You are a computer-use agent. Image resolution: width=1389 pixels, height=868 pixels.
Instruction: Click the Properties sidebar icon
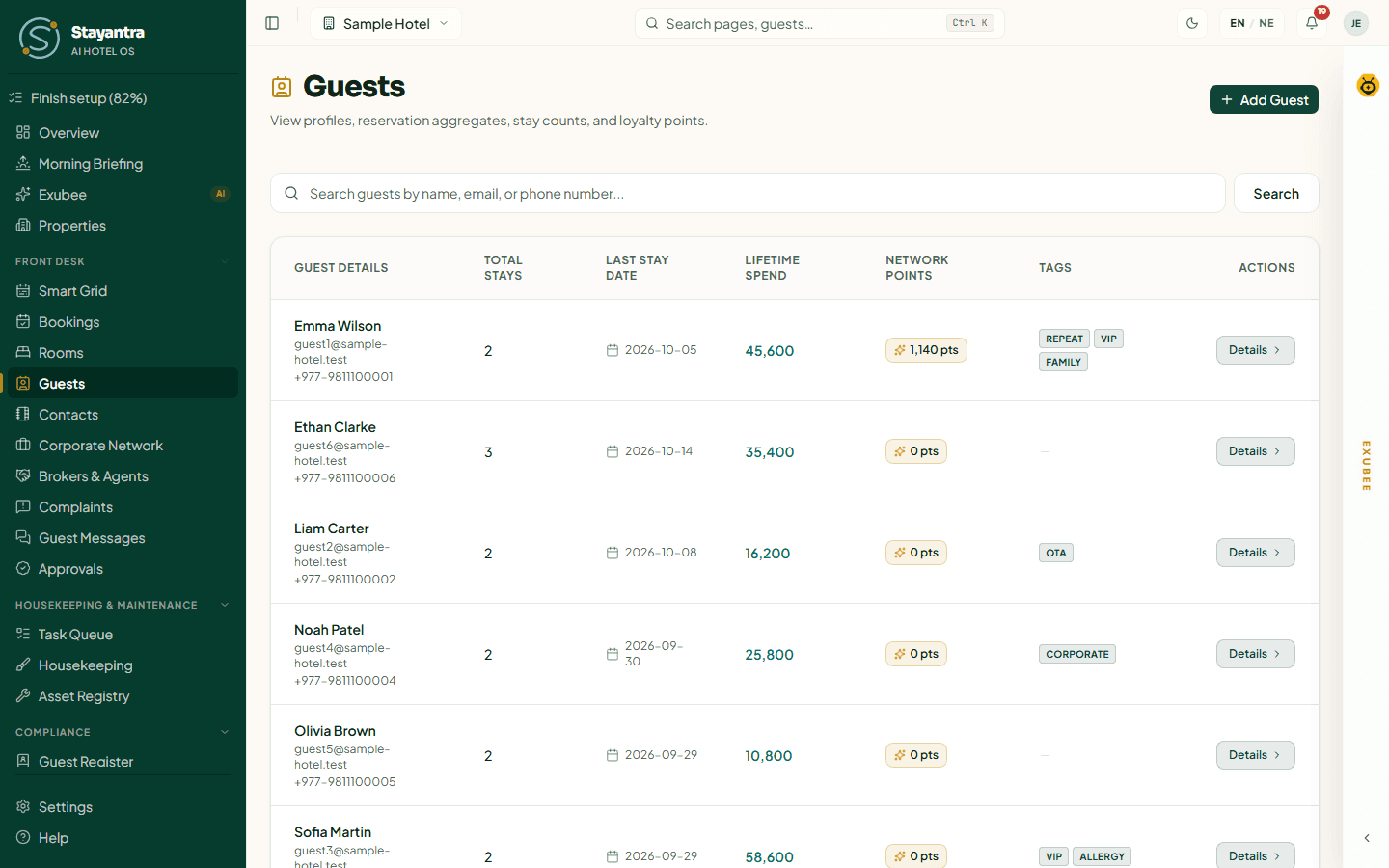tap(23, 225)
